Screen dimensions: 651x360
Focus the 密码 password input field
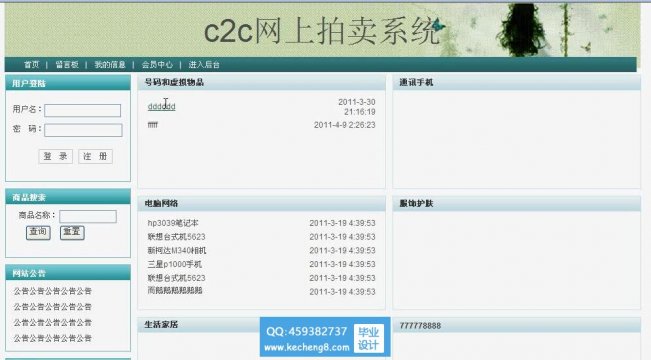(x=83, y=130)
